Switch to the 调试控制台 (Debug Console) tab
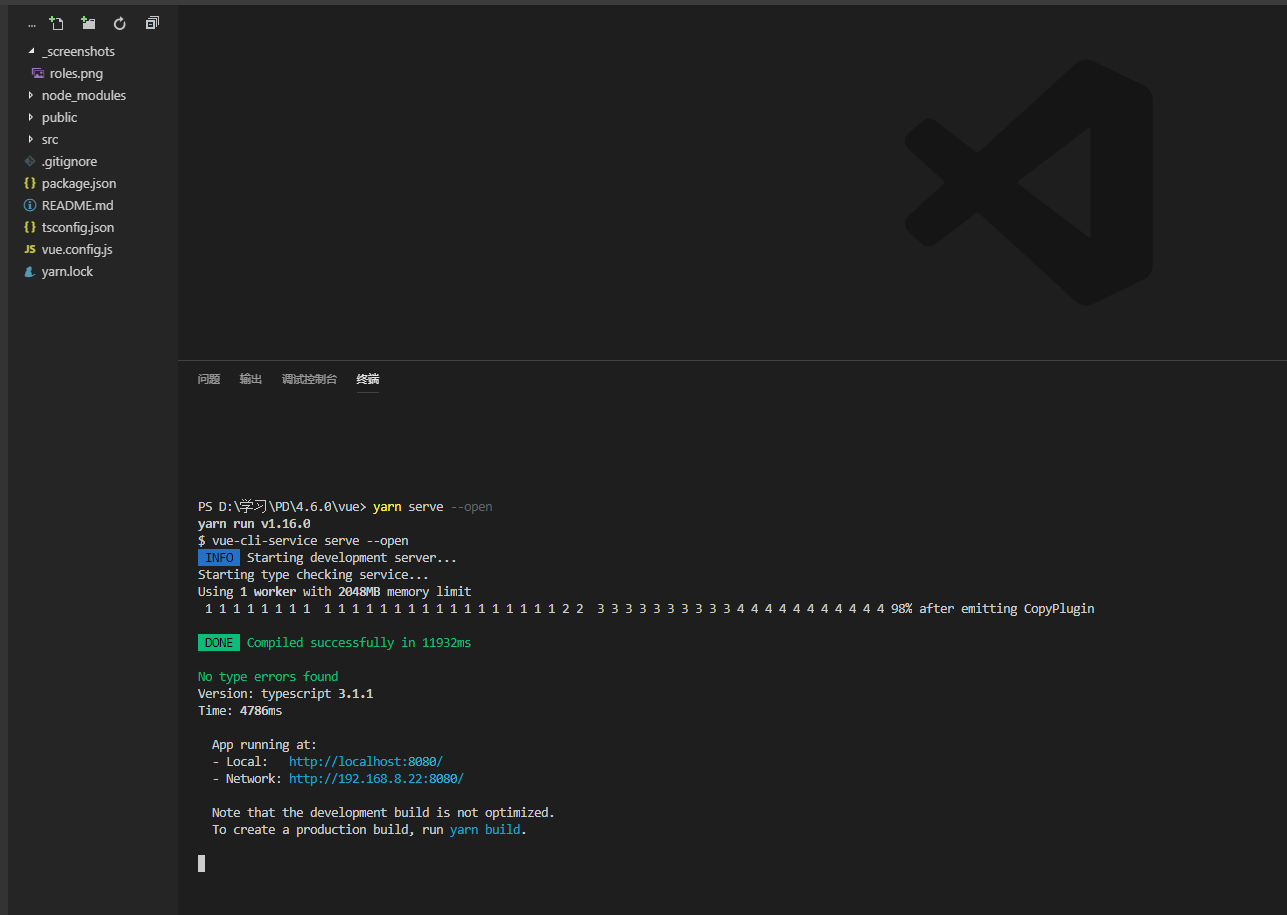The height and width of the screenshot is (915, 1287). [x=309, y=379]
